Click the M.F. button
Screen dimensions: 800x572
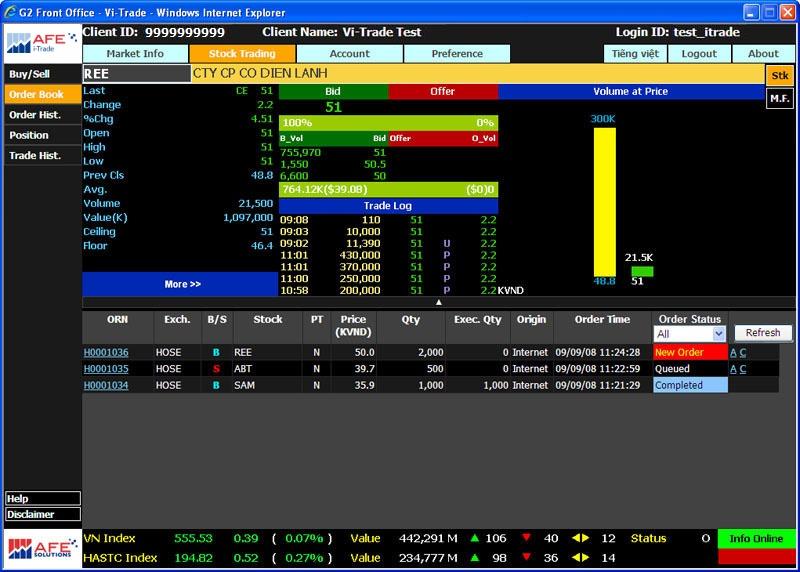(x=780, y=98)
